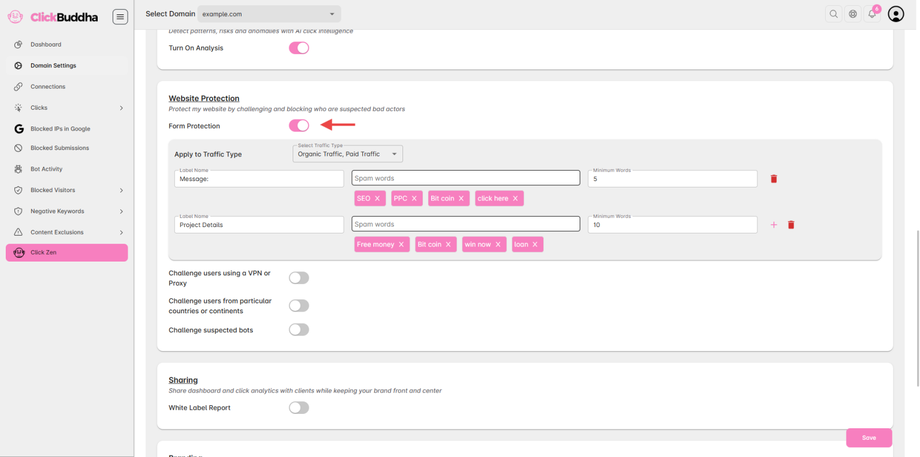Turn on White Label Report
Screen dimensions: 920x457
point(299,408)
